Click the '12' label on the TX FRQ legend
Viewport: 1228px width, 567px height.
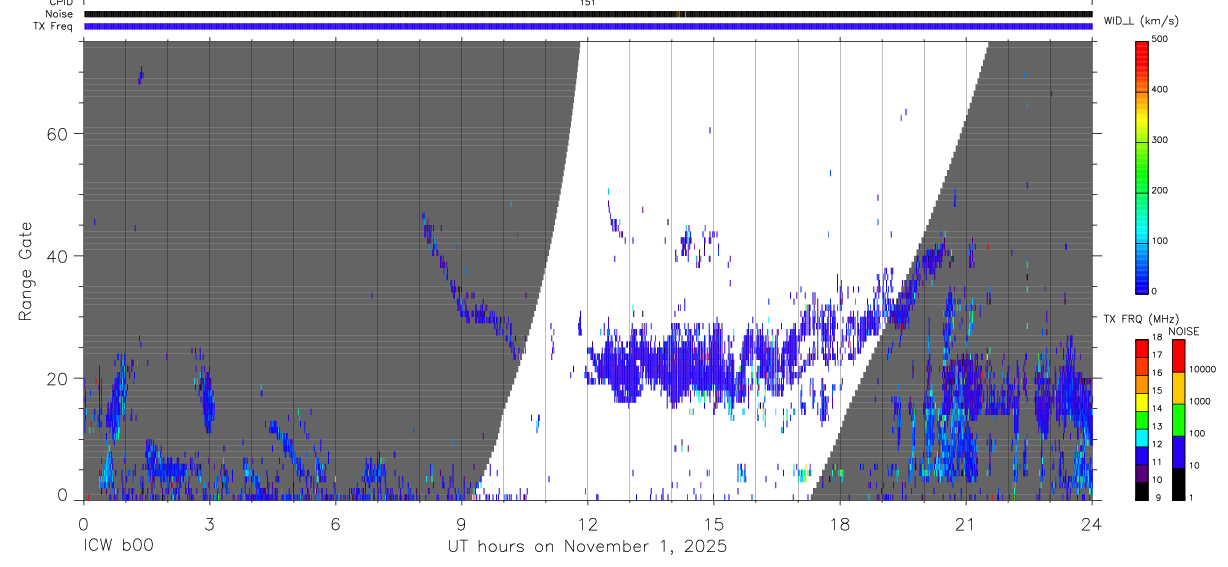1156,445
